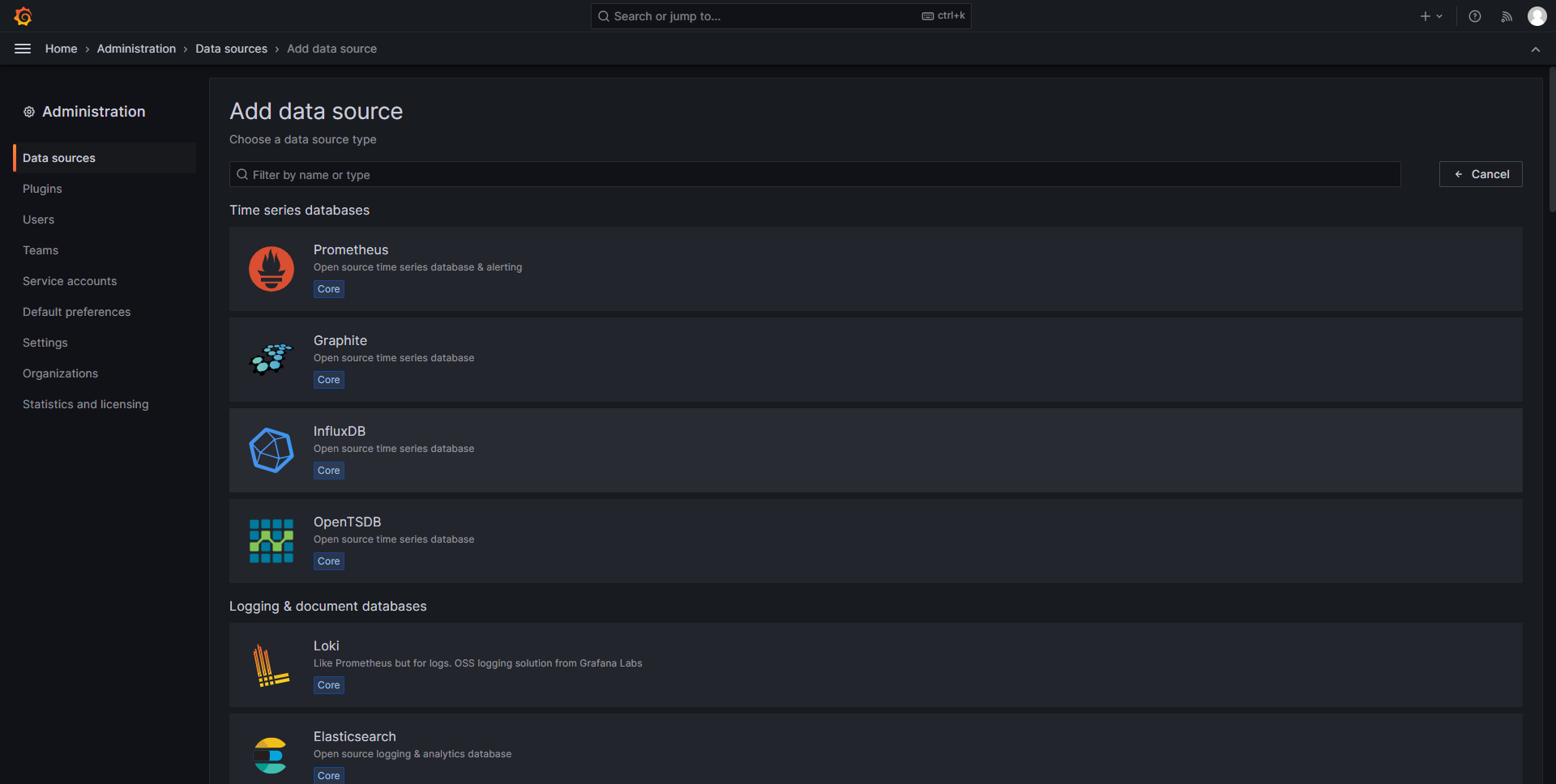Click the Administration gear icon
This screenshot has width=1556, height=784.
pyautogui.click(x=29, y=112)
